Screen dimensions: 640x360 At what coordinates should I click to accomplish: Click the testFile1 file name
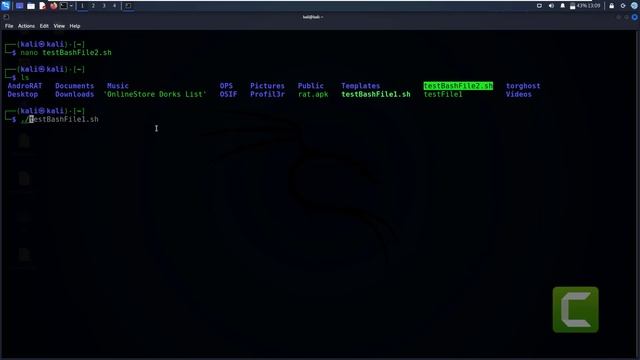(x=443, y=94)
